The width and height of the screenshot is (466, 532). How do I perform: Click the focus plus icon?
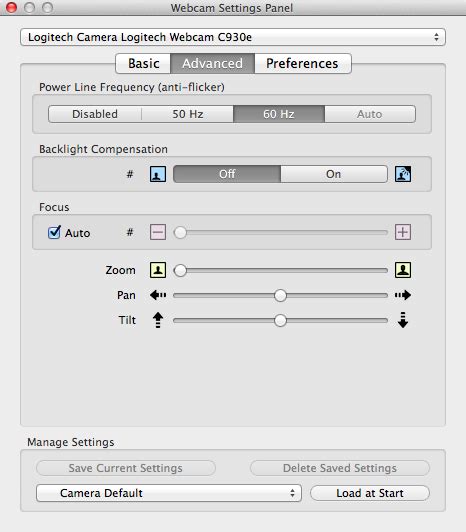(x=403, y=232)
